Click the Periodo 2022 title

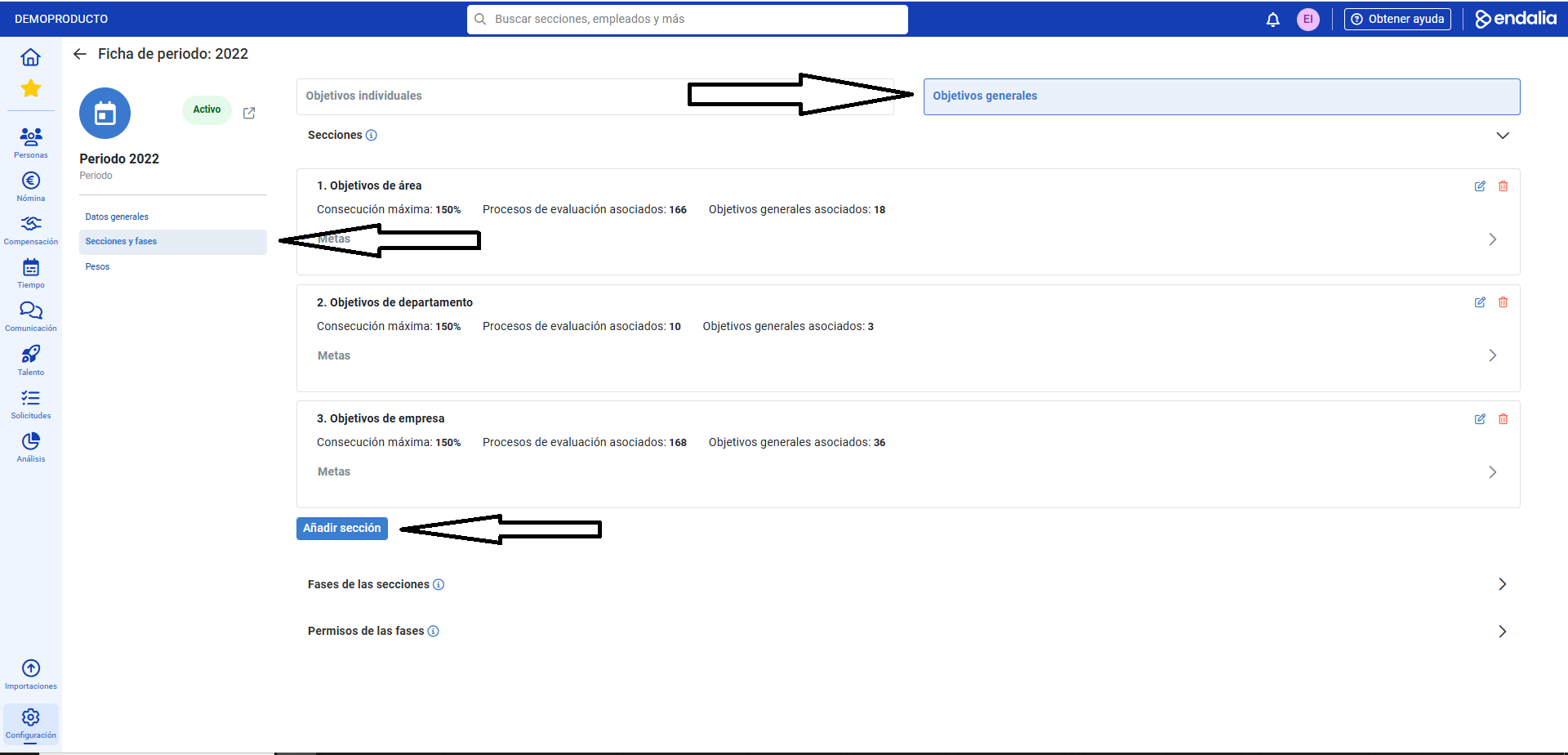(x=119, y=159)
